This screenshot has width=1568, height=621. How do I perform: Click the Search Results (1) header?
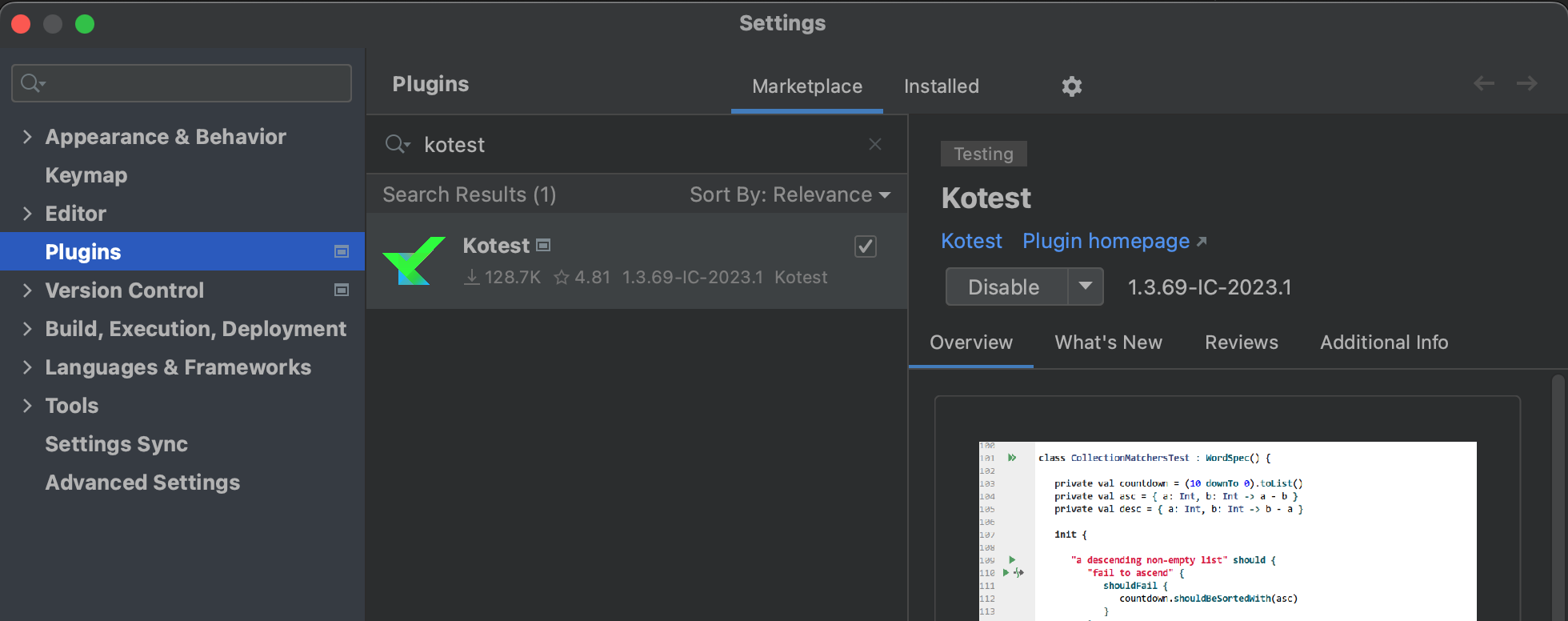pos(470,194)
